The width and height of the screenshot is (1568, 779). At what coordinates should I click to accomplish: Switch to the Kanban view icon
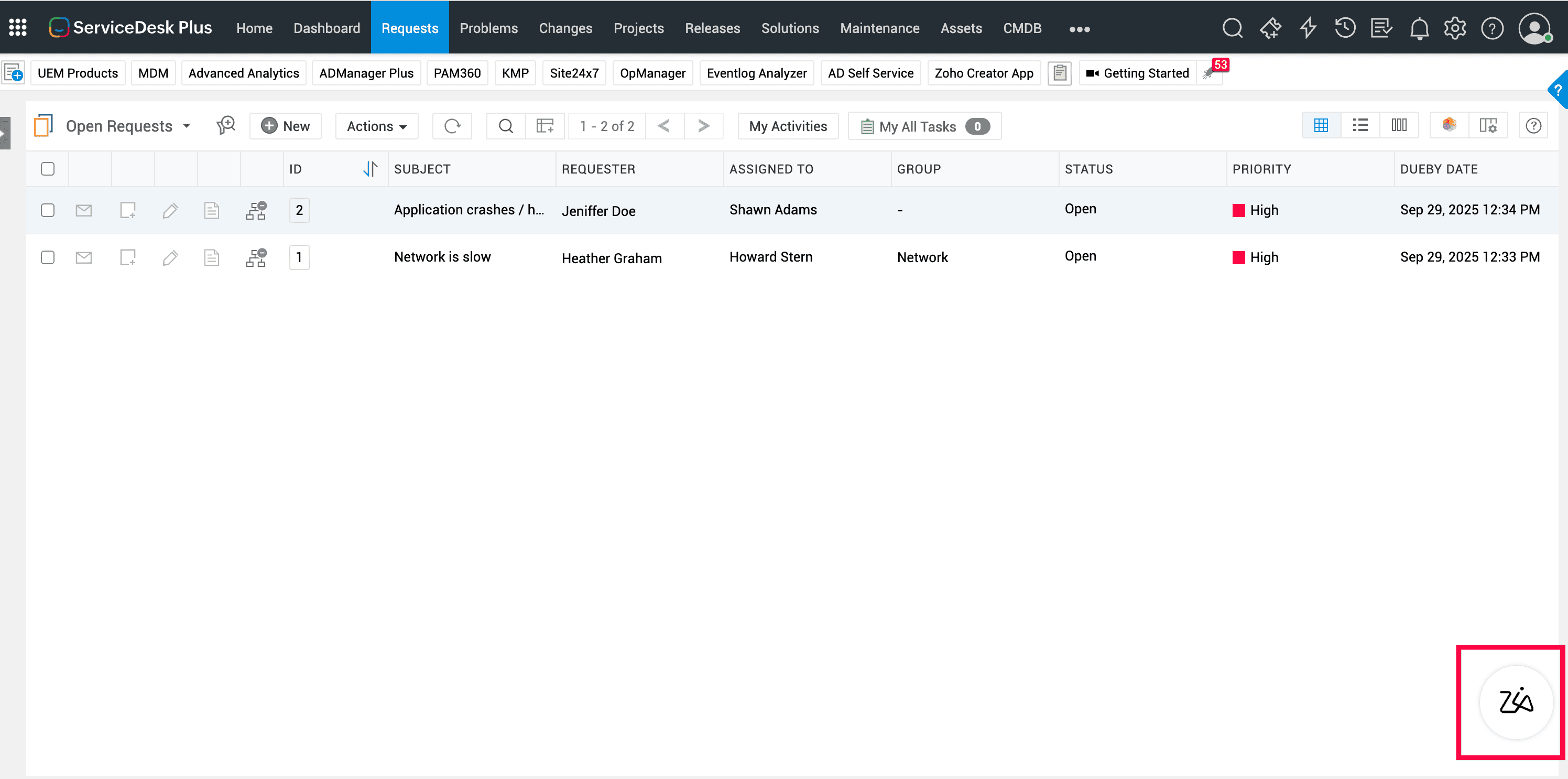click(x=1399, y=125)
